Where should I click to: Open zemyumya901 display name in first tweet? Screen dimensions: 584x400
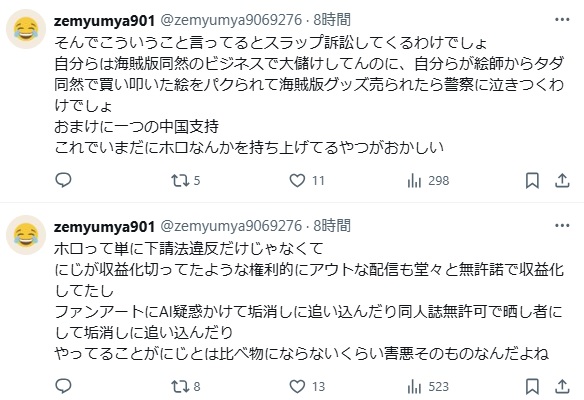coord(104,20)
